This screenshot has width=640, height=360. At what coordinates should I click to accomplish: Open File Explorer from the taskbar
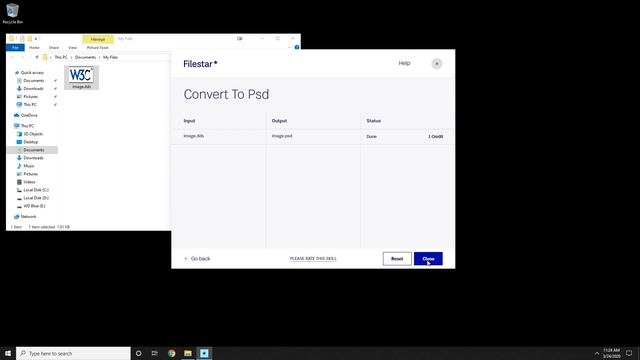(x=188, y=353)
